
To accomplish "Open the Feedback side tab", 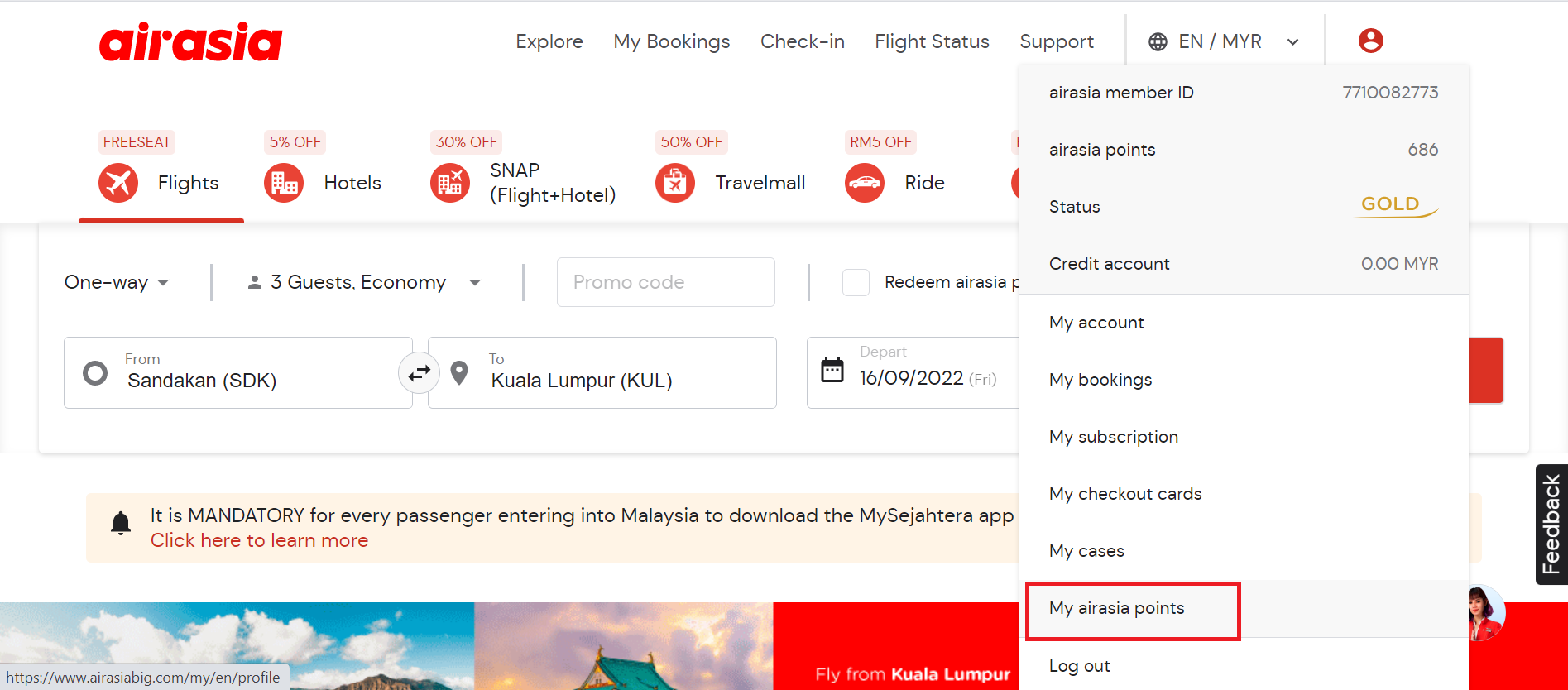I will (1551, 525).
